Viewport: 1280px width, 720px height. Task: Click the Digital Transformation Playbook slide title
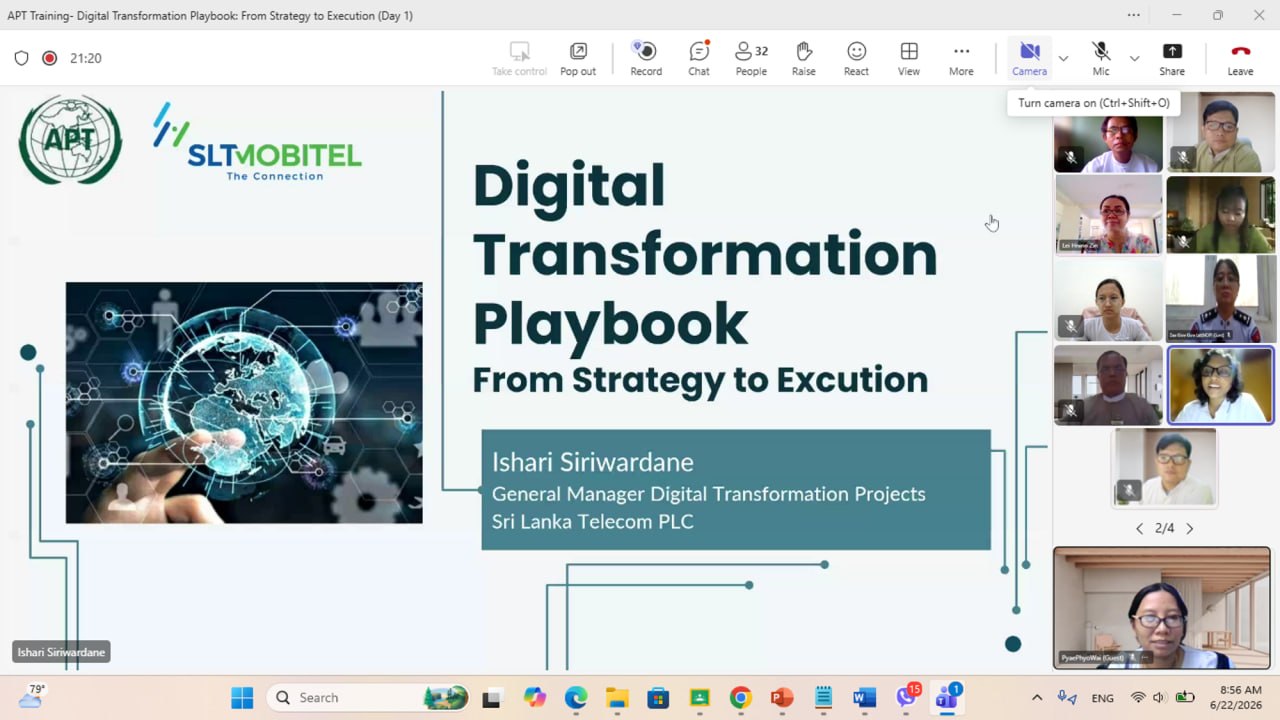705,254
